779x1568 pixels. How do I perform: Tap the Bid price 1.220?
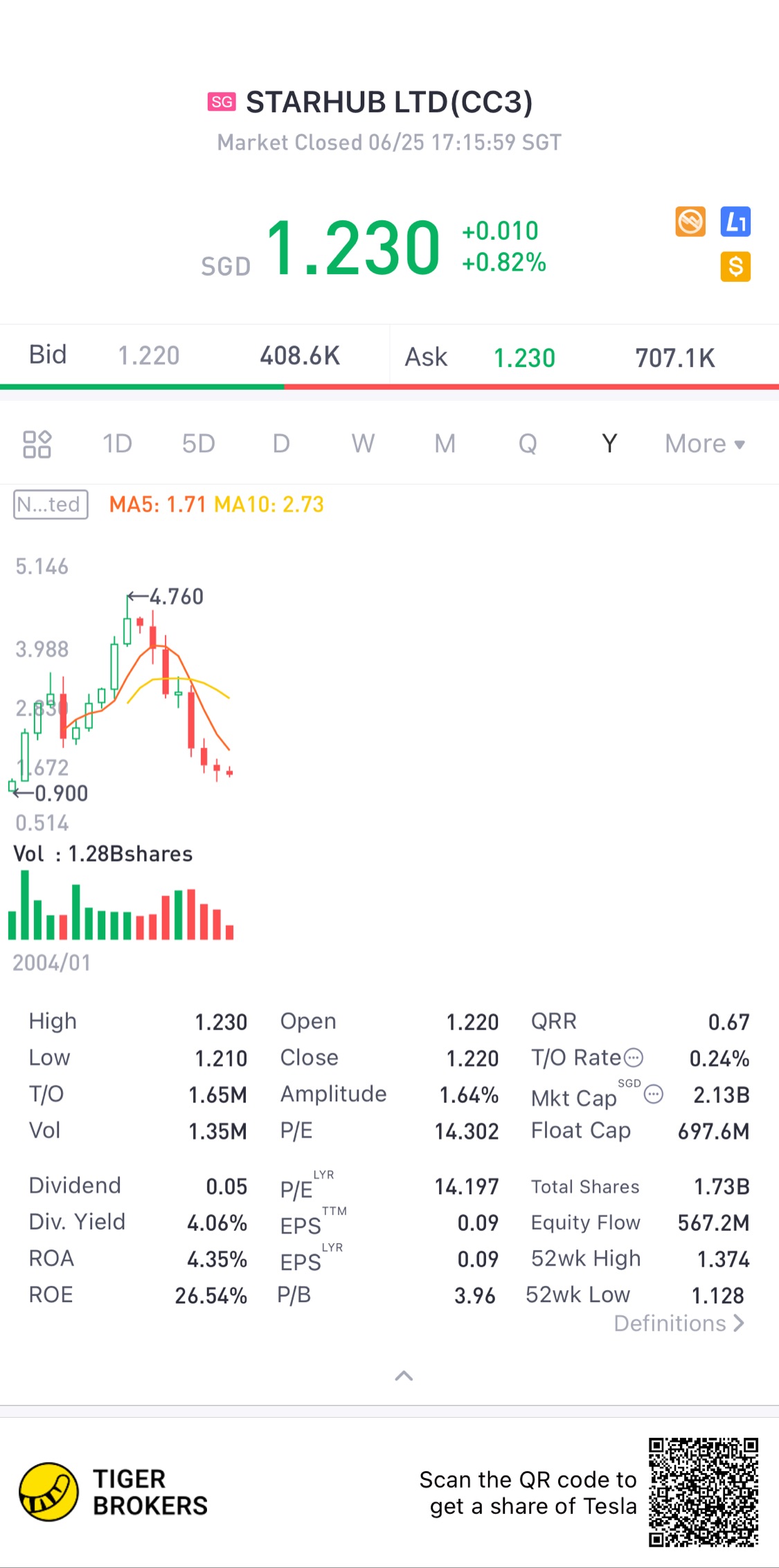tap(149, 355)
